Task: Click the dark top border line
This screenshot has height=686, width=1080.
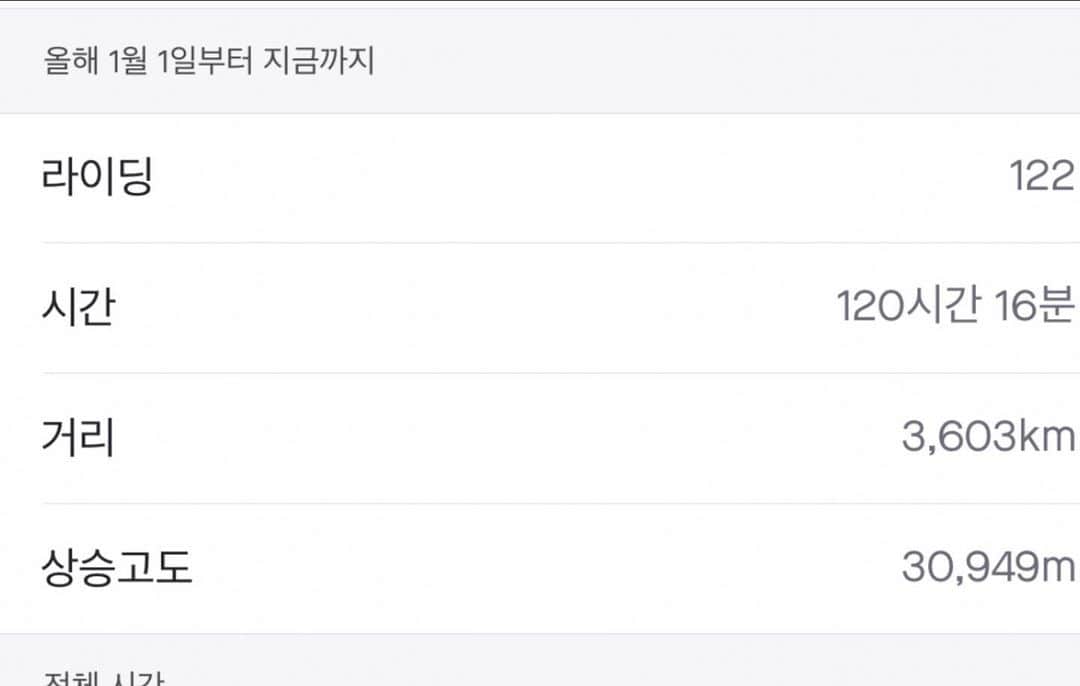Action: tap(540, 1)
